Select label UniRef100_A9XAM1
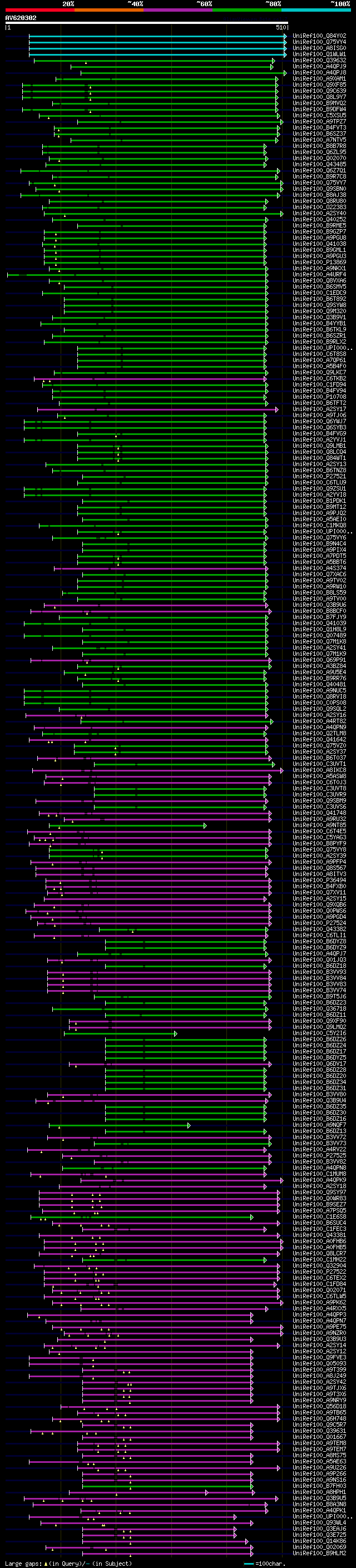The width and height of the screenshot is (356, 1568). 319,78
